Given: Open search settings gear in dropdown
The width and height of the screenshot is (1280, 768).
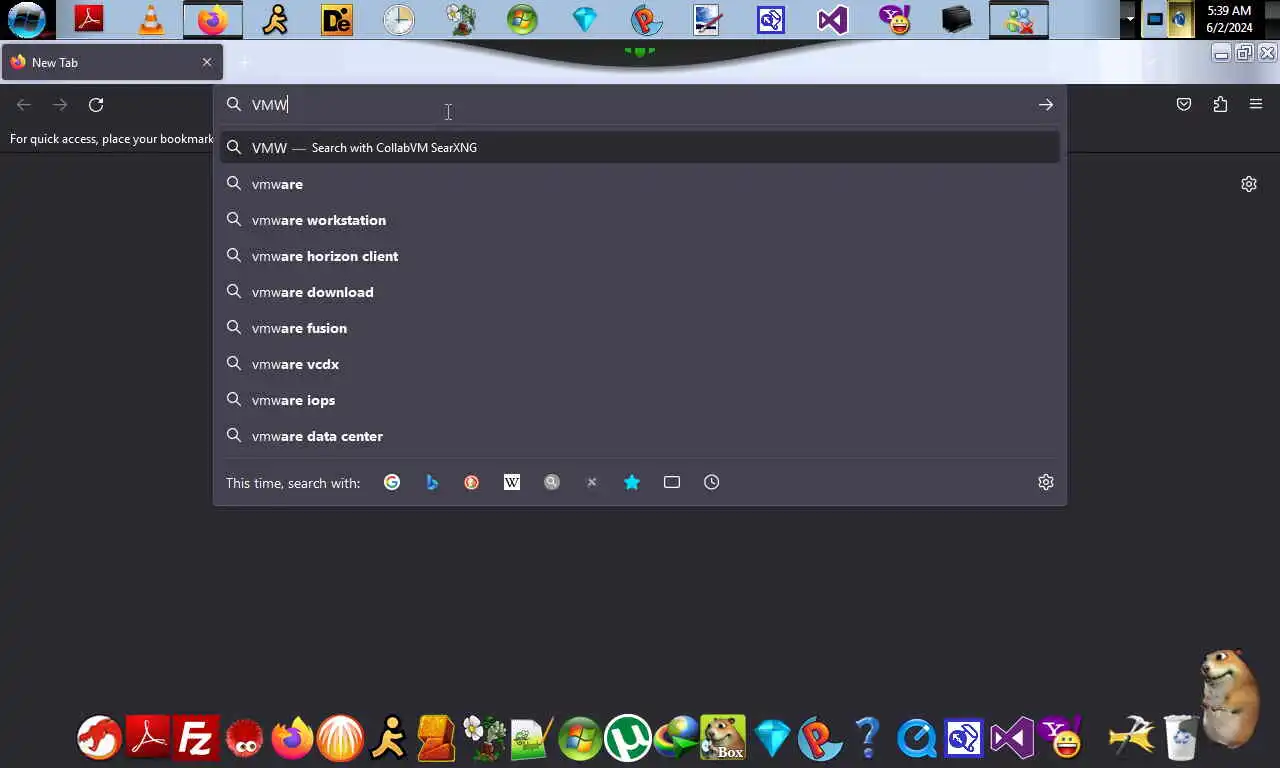Looking at the screenshot, I should (1046, 482).
